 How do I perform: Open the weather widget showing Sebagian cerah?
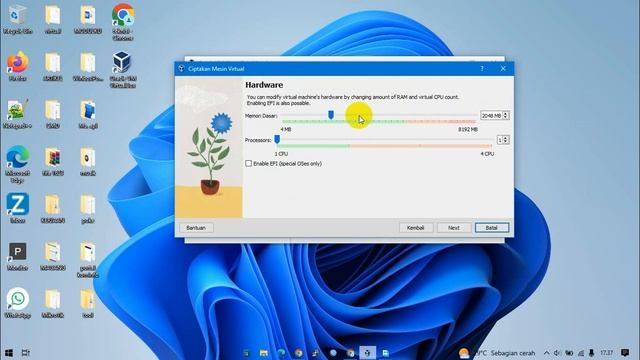pyautogui.click(x=496, y=353)
